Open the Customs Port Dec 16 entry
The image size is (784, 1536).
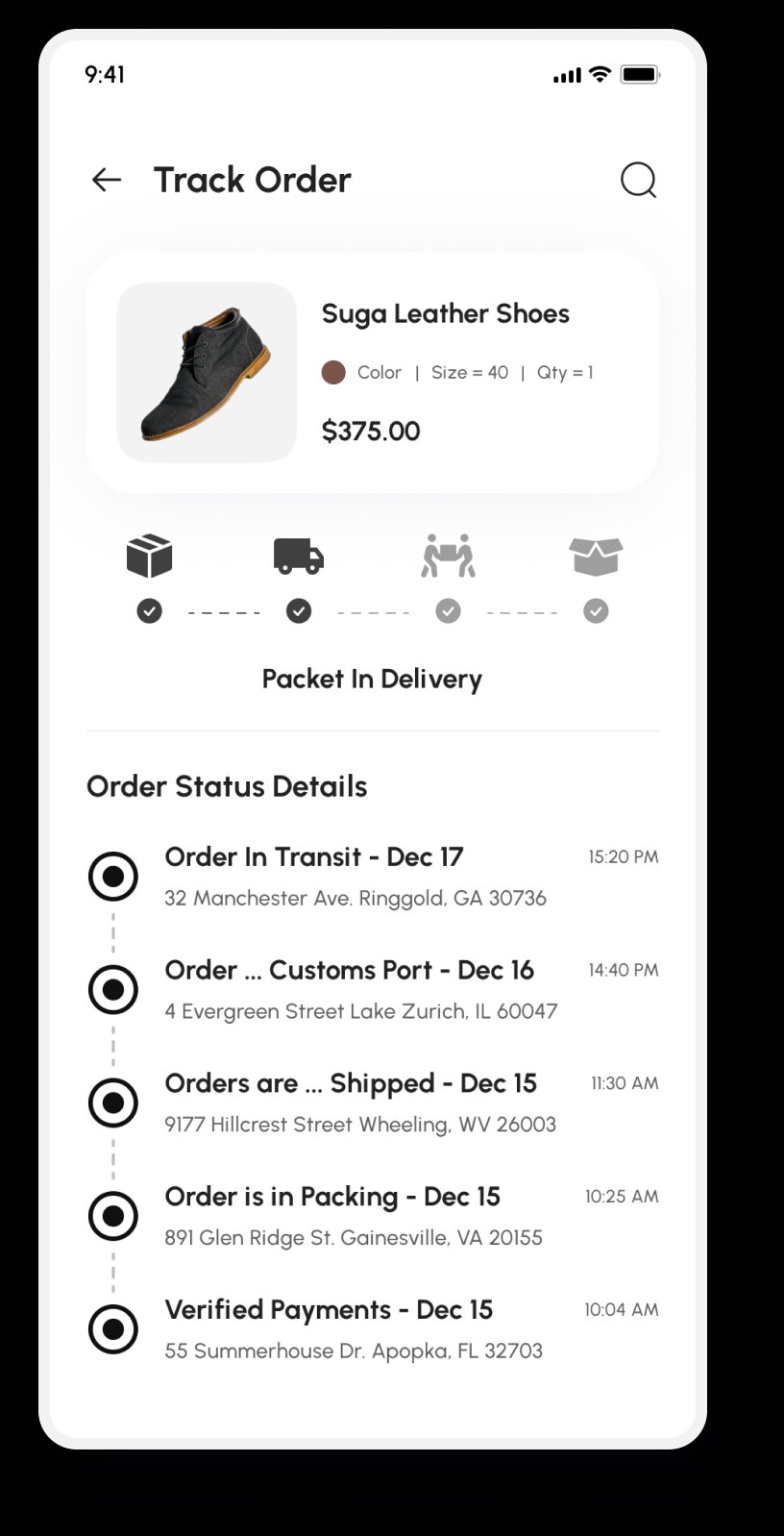(349, 971)
